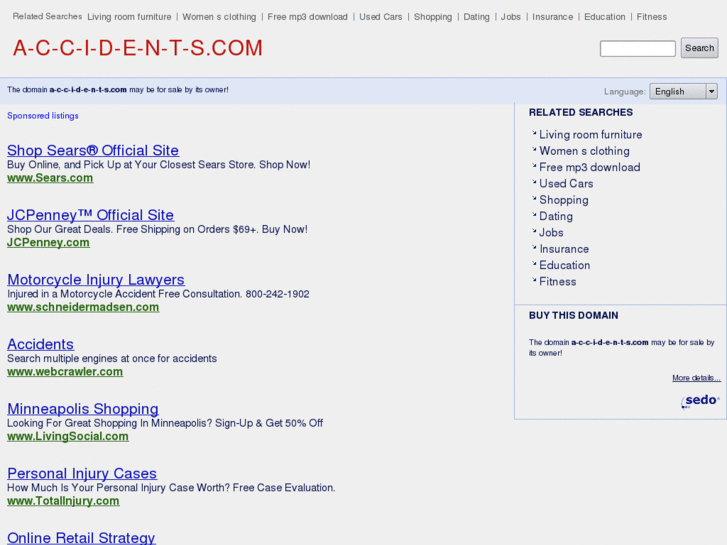Visit www.TotalInjury.com link
This screenshot has height=545, width=727.
[x=63, y=501]
